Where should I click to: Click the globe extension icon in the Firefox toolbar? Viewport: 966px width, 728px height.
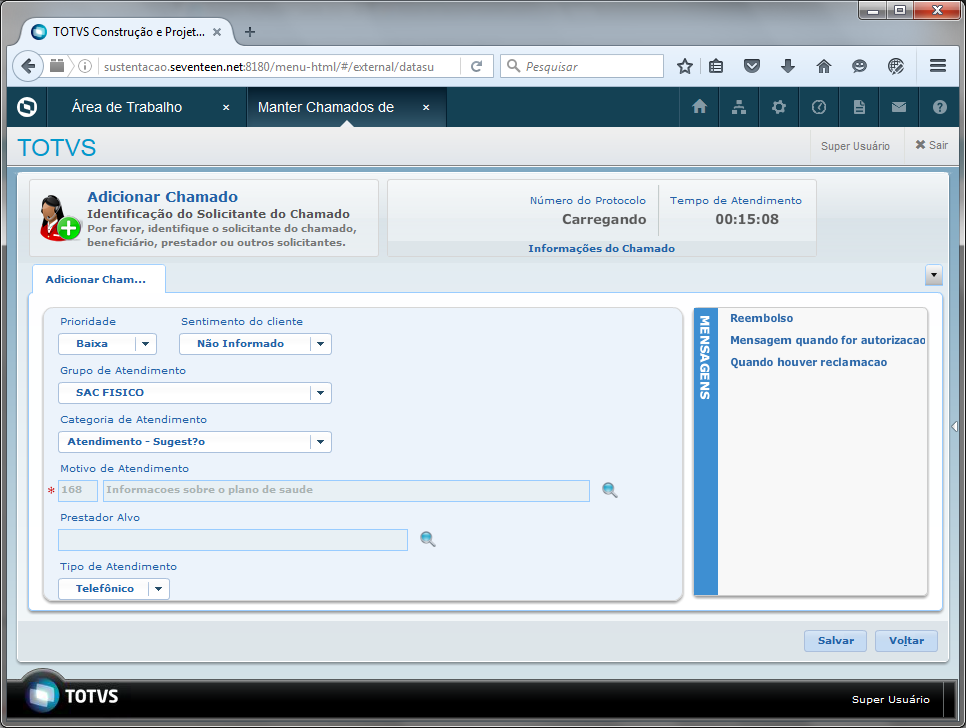[896, 66]
